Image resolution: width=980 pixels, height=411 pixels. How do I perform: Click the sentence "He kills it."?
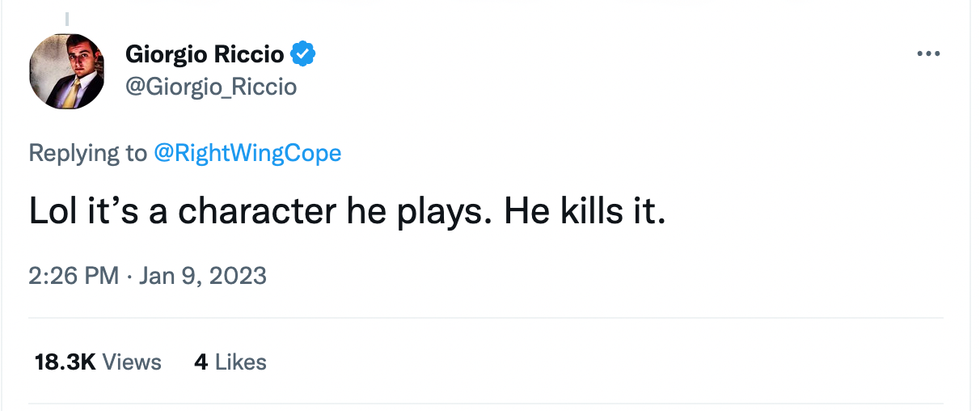[584, 213]
